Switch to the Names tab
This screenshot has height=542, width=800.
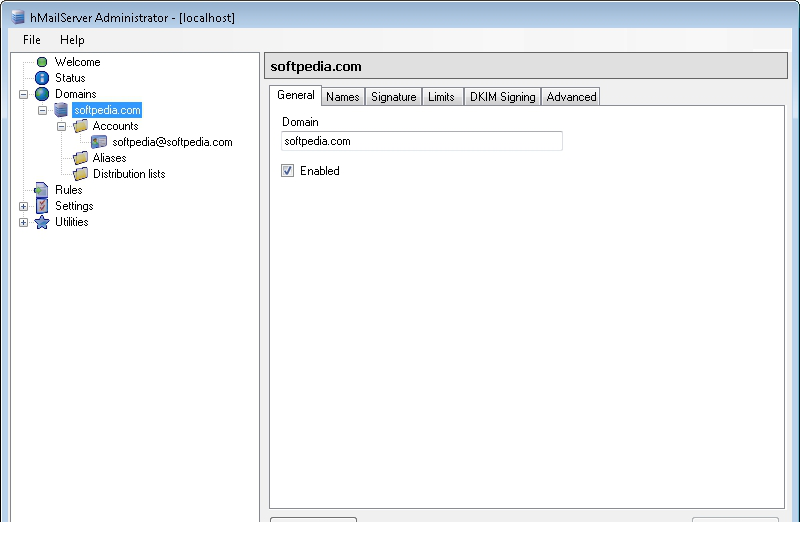(x=343, y=96)
